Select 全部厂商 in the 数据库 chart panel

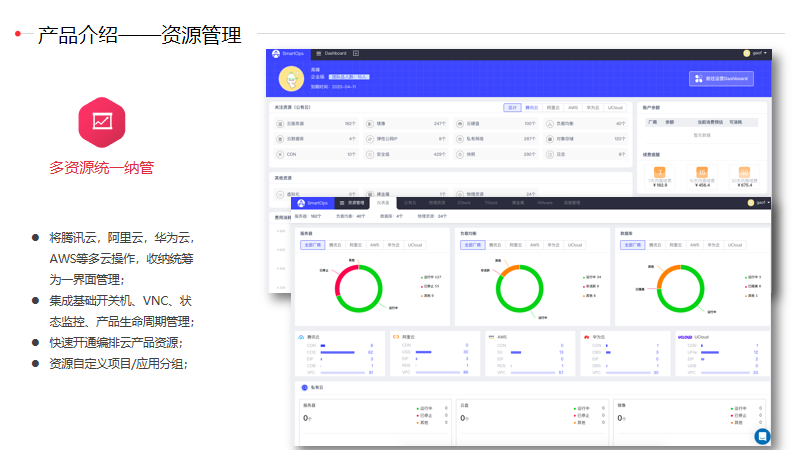point(633,245)
